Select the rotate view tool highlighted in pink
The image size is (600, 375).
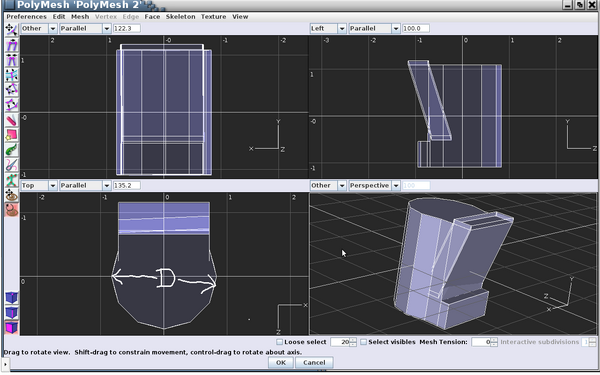click(11, 210)
